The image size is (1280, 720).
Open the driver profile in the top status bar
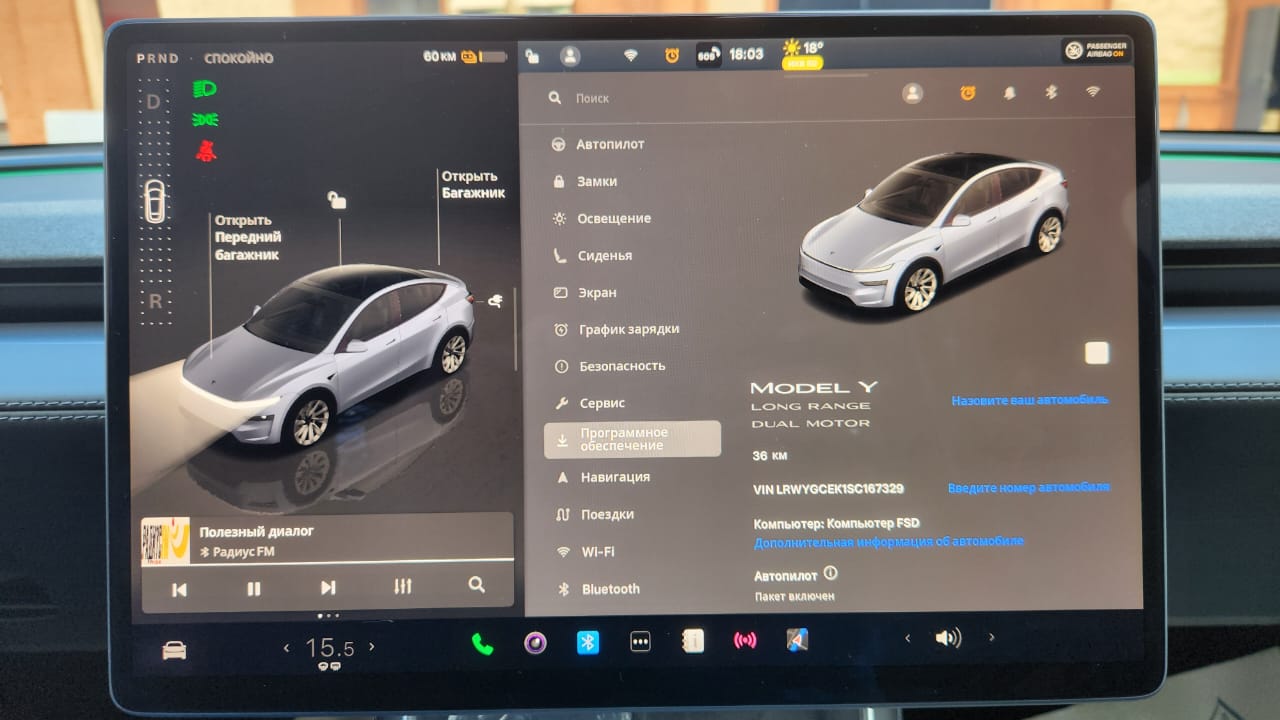(570, 56)
